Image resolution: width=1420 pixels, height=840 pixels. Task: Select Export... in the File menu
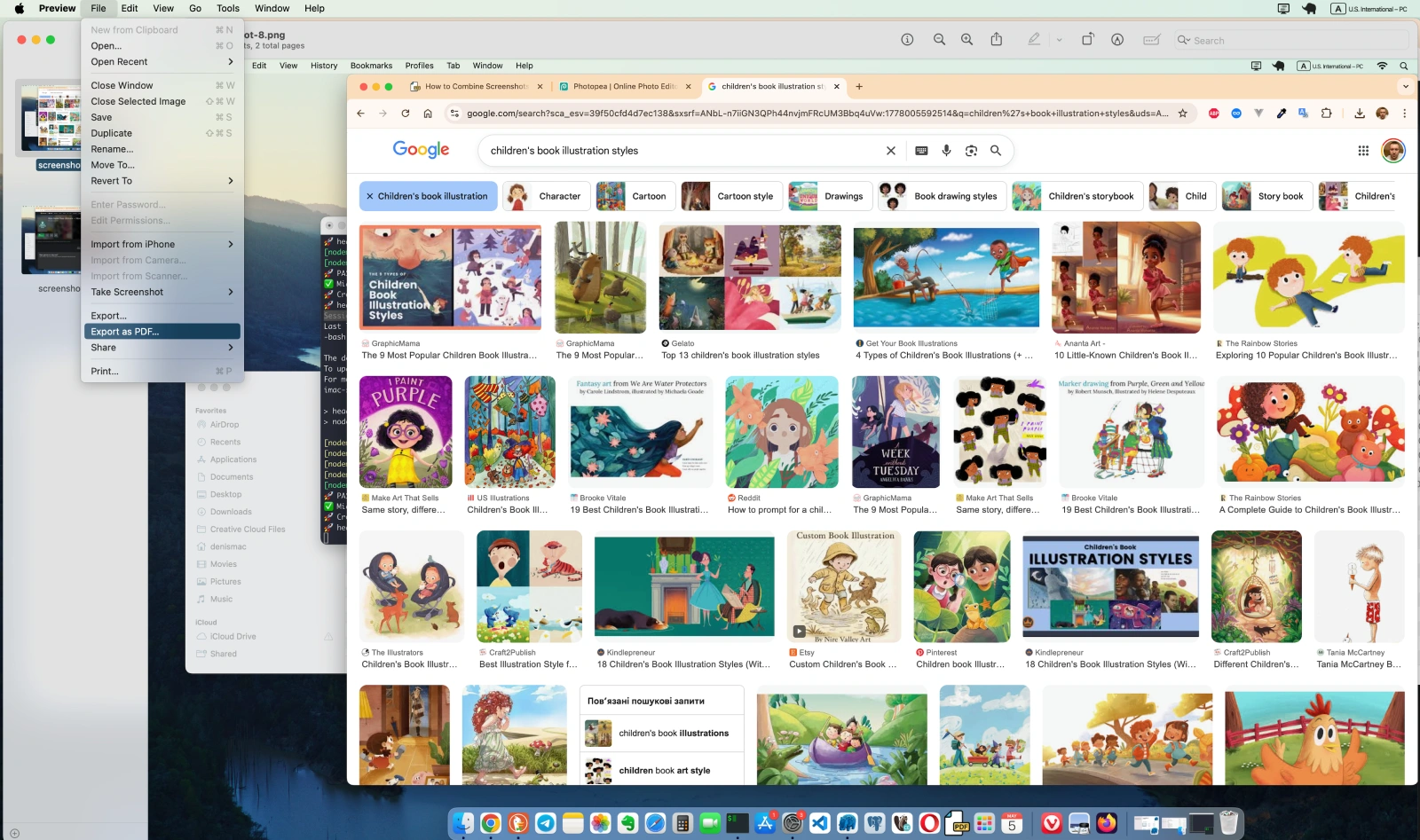click(x=162, y=316)
